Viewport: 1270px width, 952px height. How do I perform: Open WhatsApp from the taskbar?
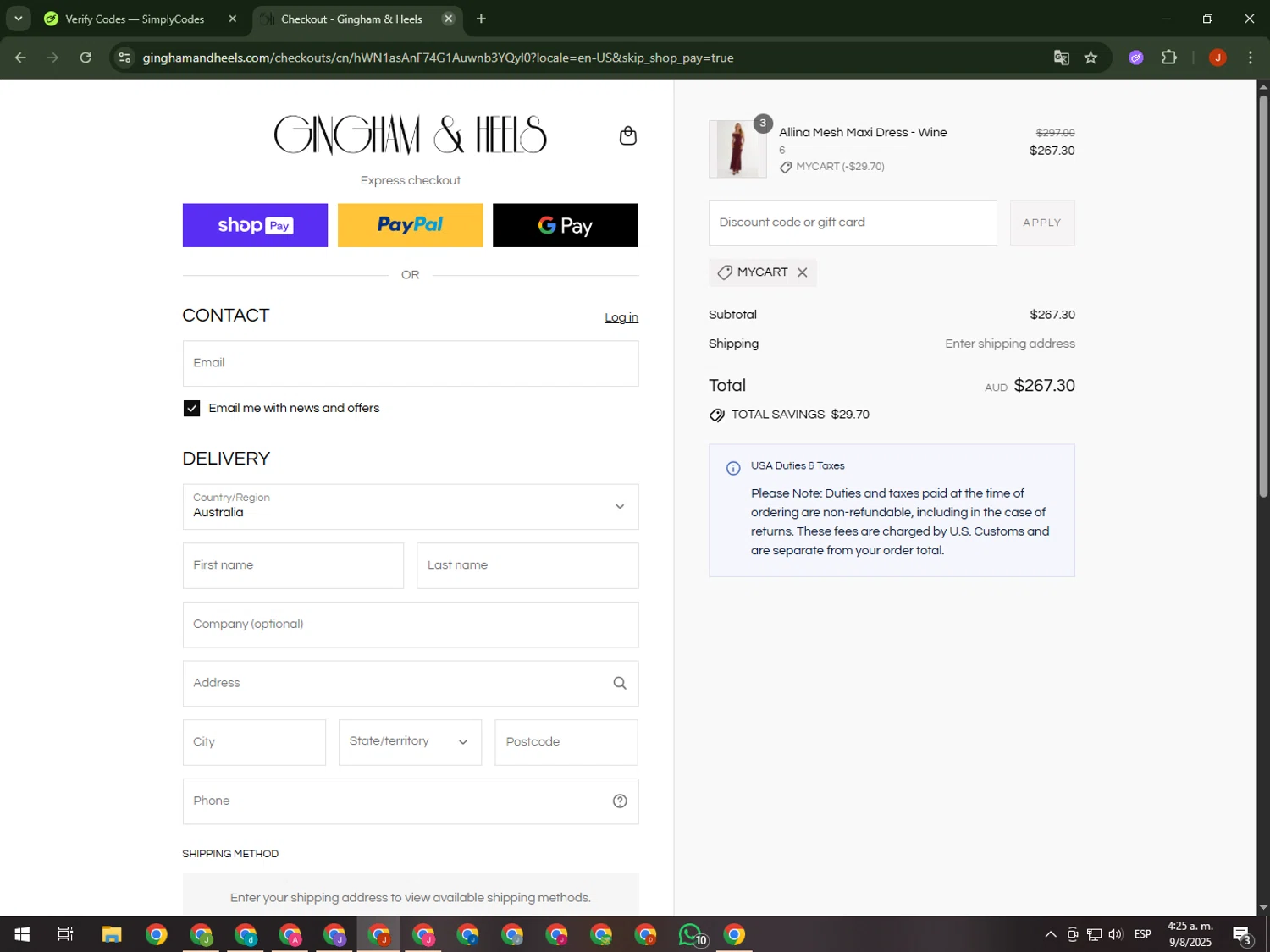click(x=691, y=934)
